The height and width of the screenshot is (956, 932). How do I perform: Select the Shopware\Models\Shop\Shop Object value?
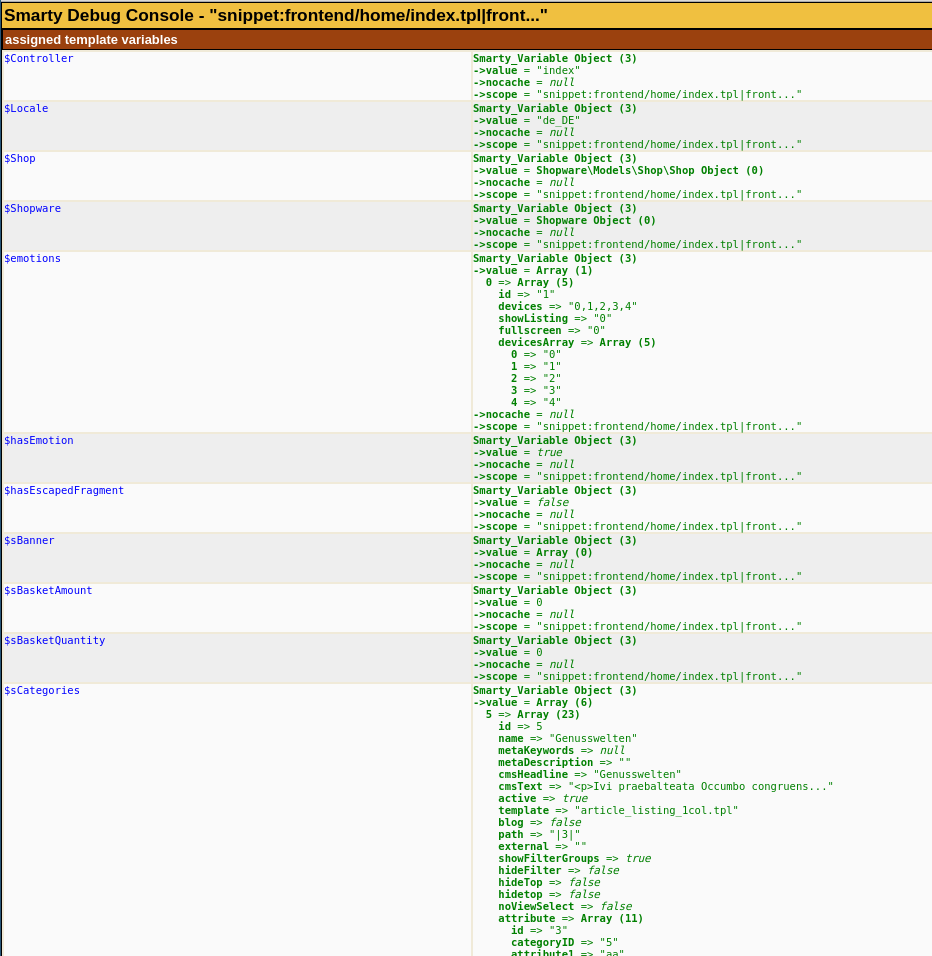click(x=649, y=170)
